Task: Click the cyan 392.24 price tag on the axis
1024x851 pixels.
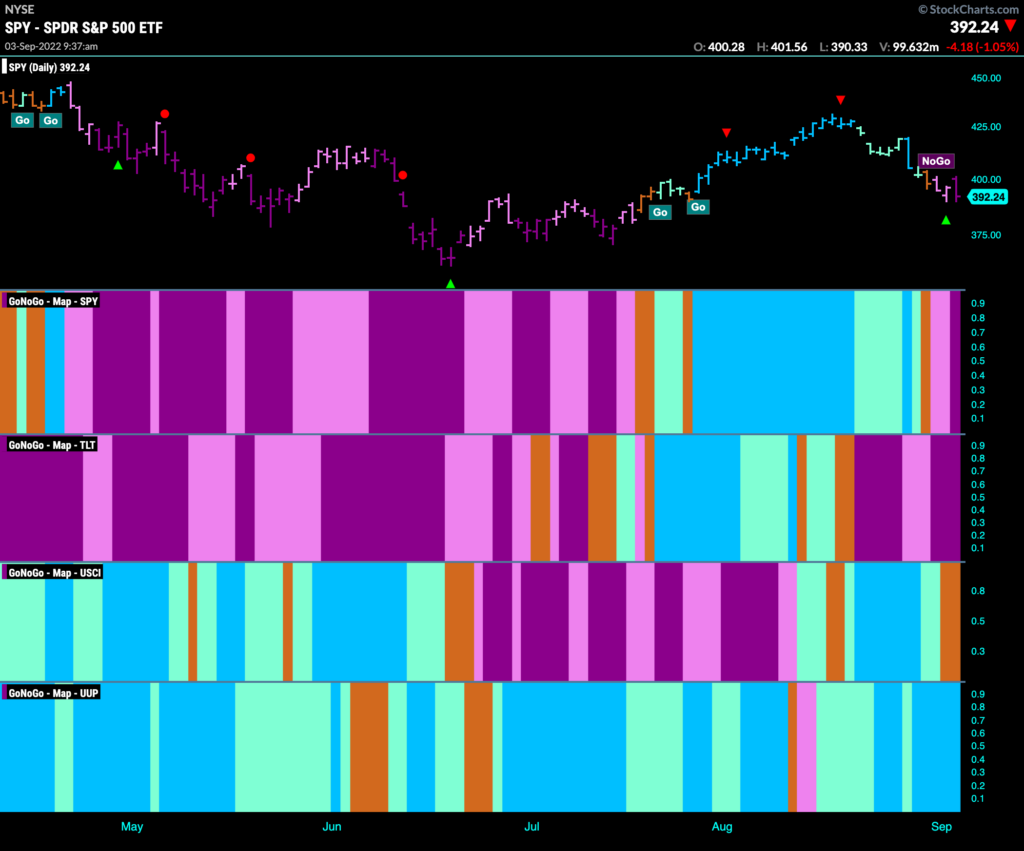Action: tap(987, 197)
